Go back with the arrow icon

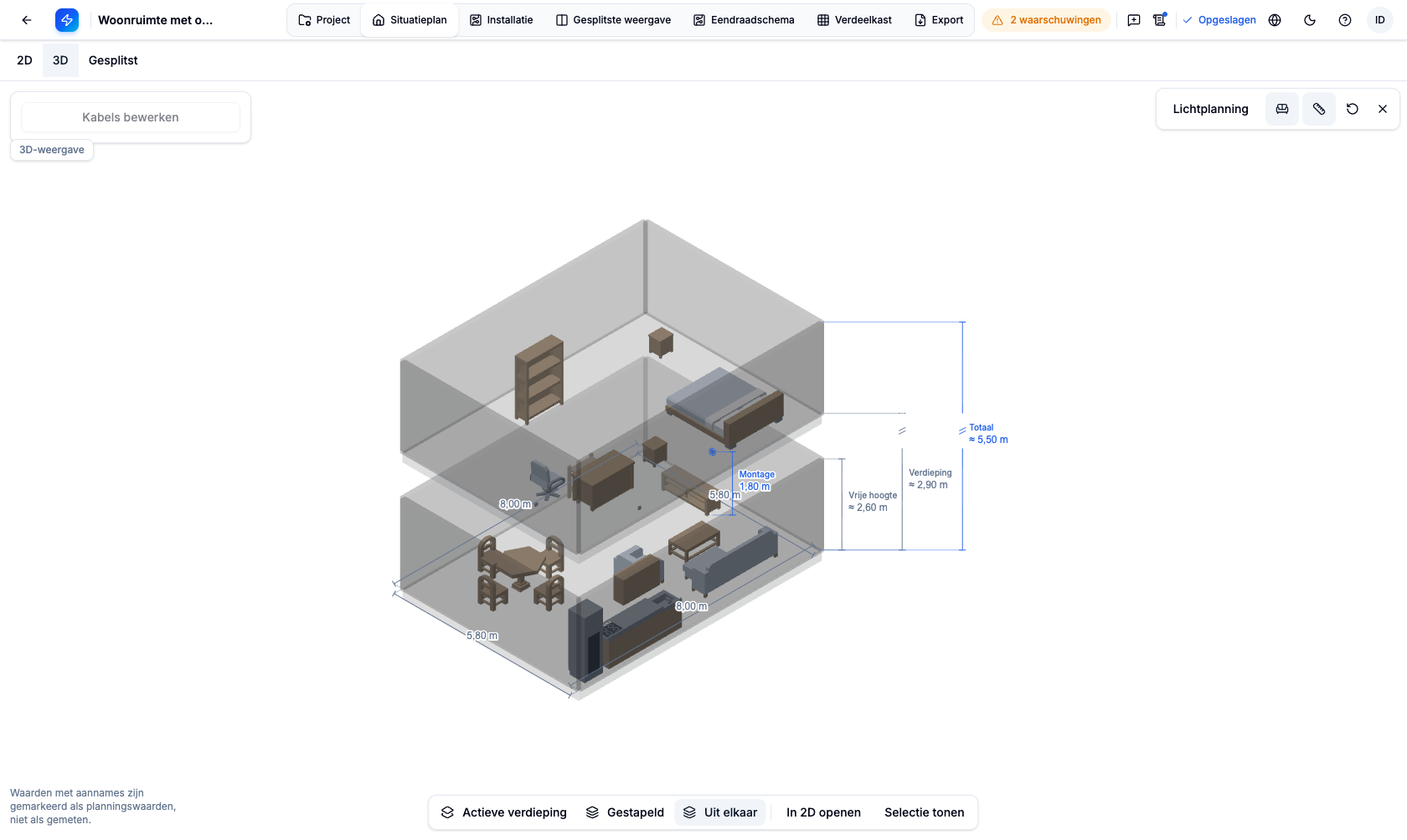27,20
